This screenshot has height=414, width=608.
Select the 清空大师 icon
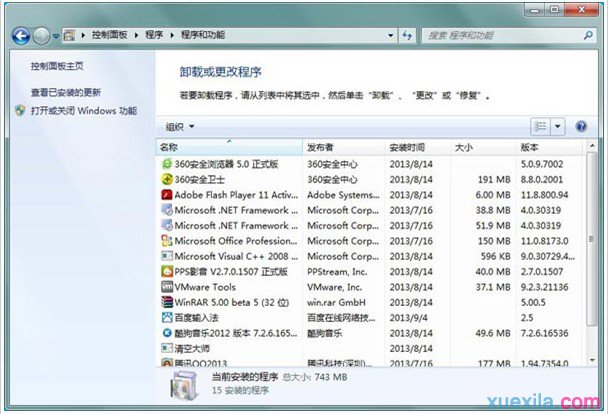[x=167, y=348]
